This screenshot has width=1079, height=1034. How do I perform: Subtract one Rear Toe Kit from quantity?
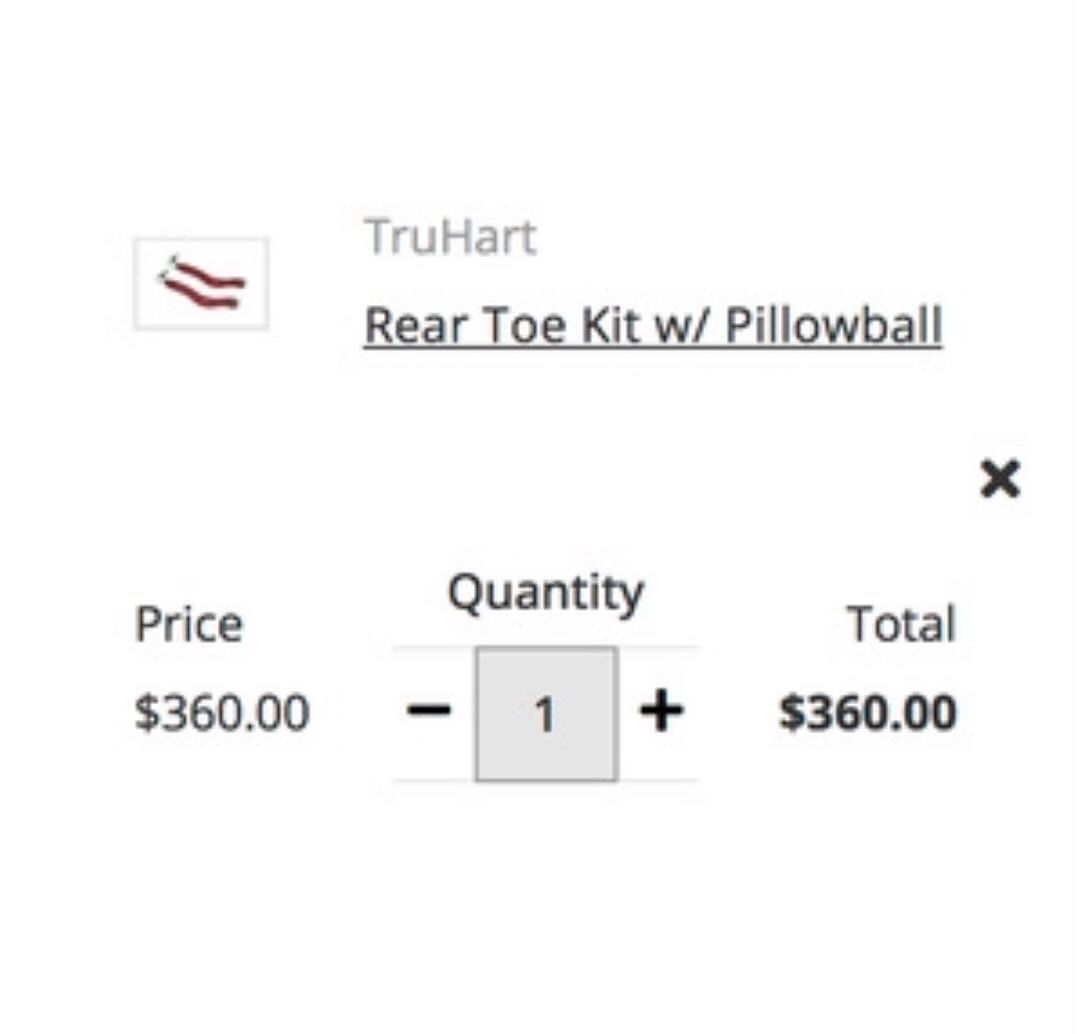429,711
